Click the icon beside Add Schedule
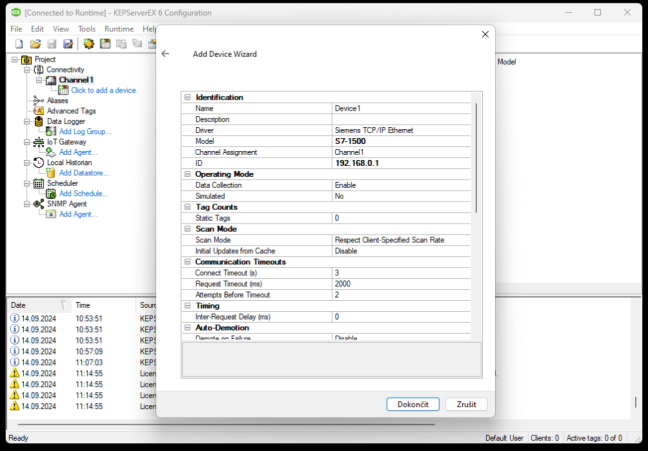Screen dimensions: 648x451 [51, 193]
